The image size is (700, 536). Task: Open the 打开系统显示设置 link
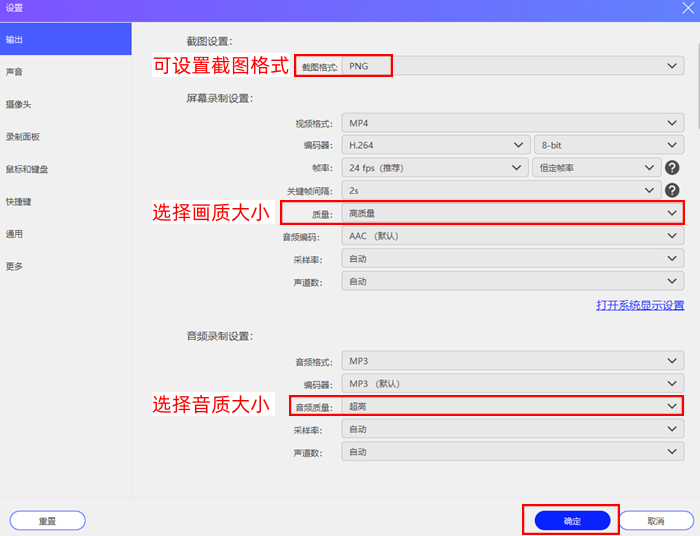coord(640,305)
